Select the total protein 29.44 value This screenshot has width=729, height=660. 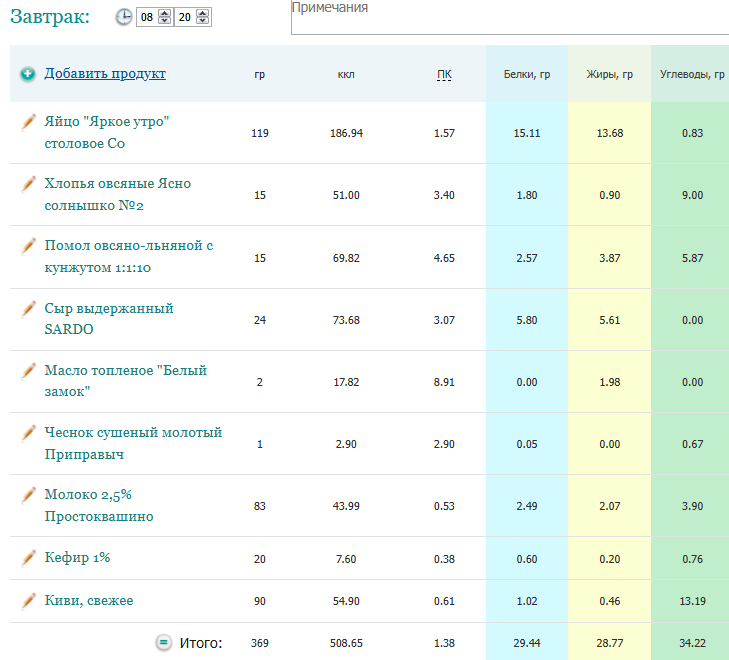pos(527,643)
